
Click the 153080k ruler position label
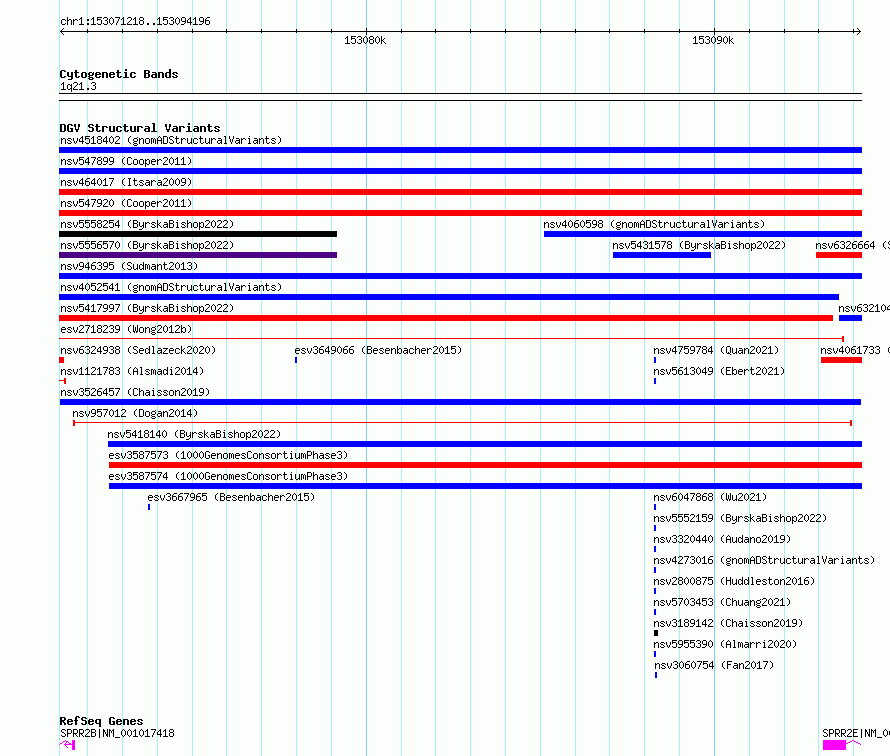(365, 40)
